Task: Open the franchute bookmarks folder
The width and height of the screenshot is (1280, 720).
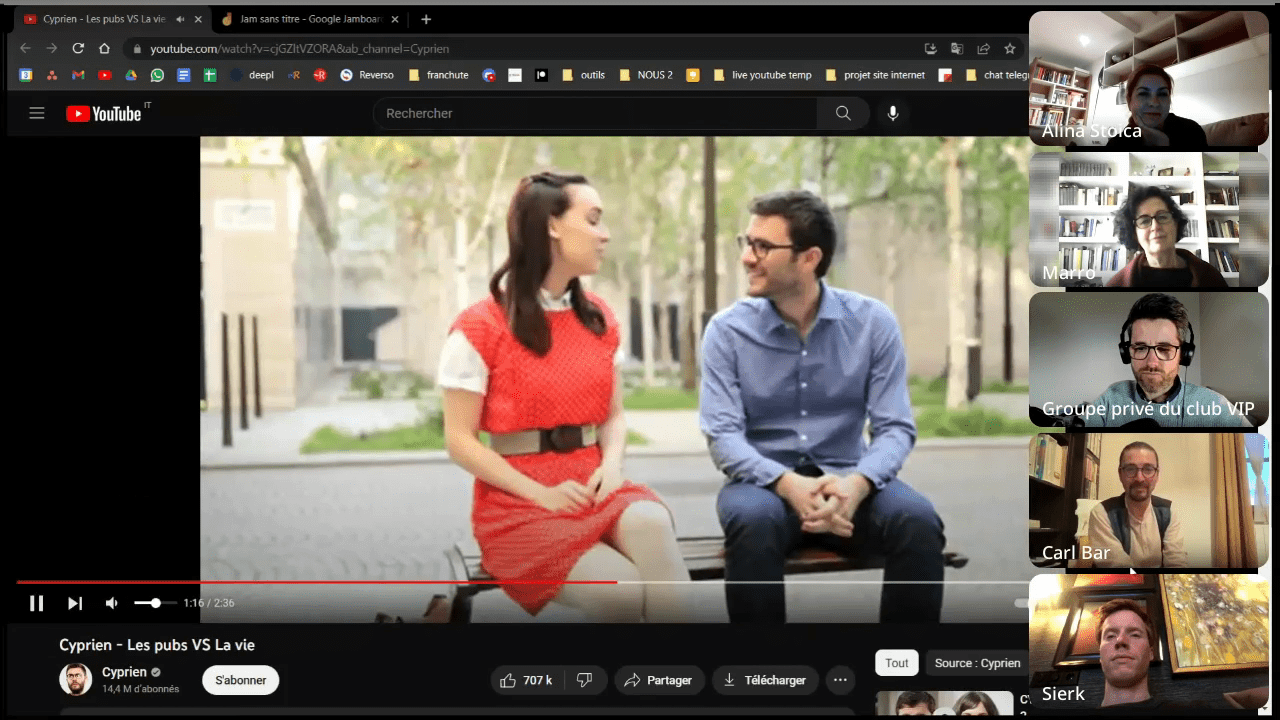Action: 438,75
